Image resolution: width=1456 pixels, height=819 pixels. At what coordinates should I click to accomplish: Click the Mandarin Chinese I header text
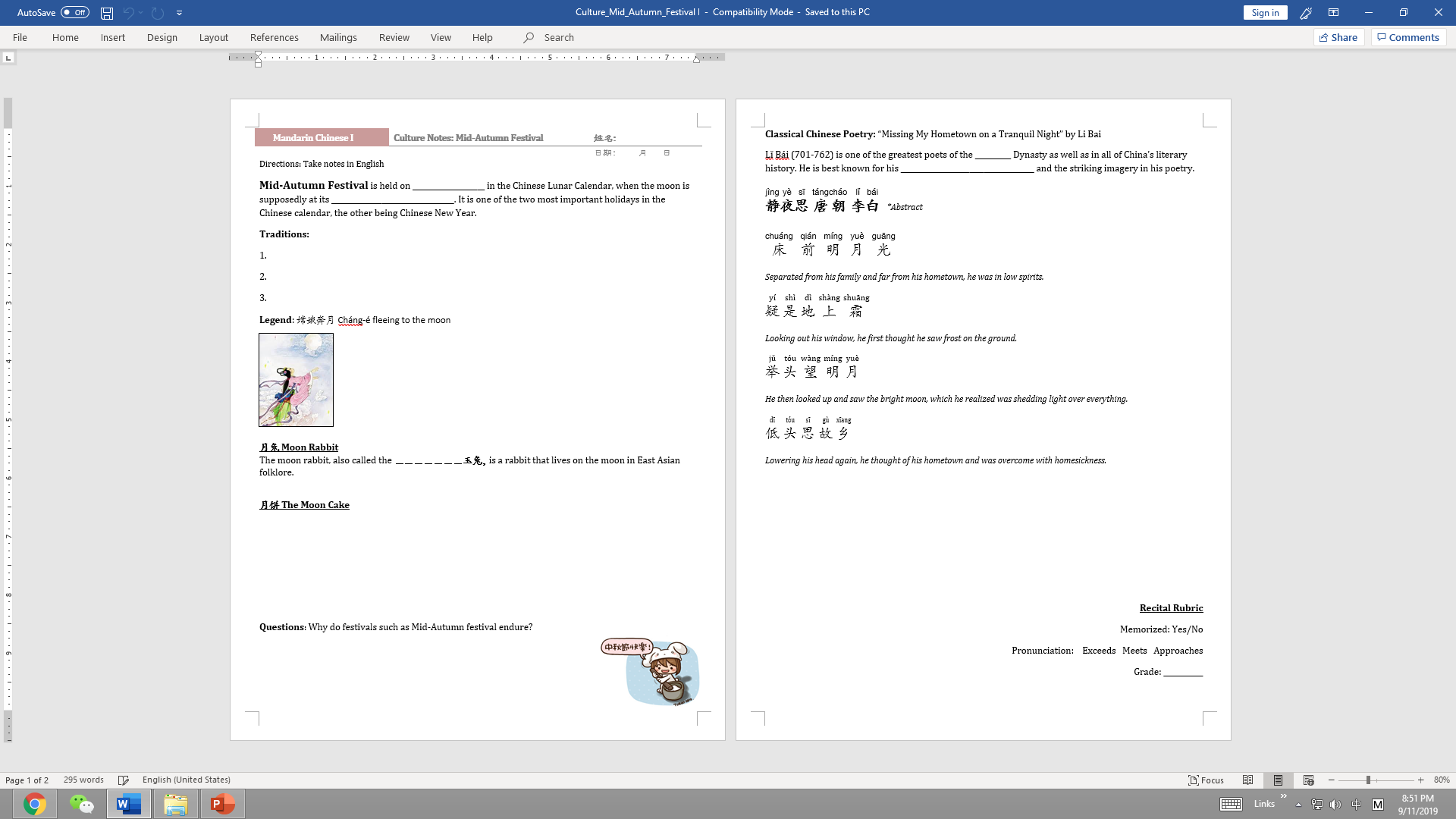[x=313, y=138]
